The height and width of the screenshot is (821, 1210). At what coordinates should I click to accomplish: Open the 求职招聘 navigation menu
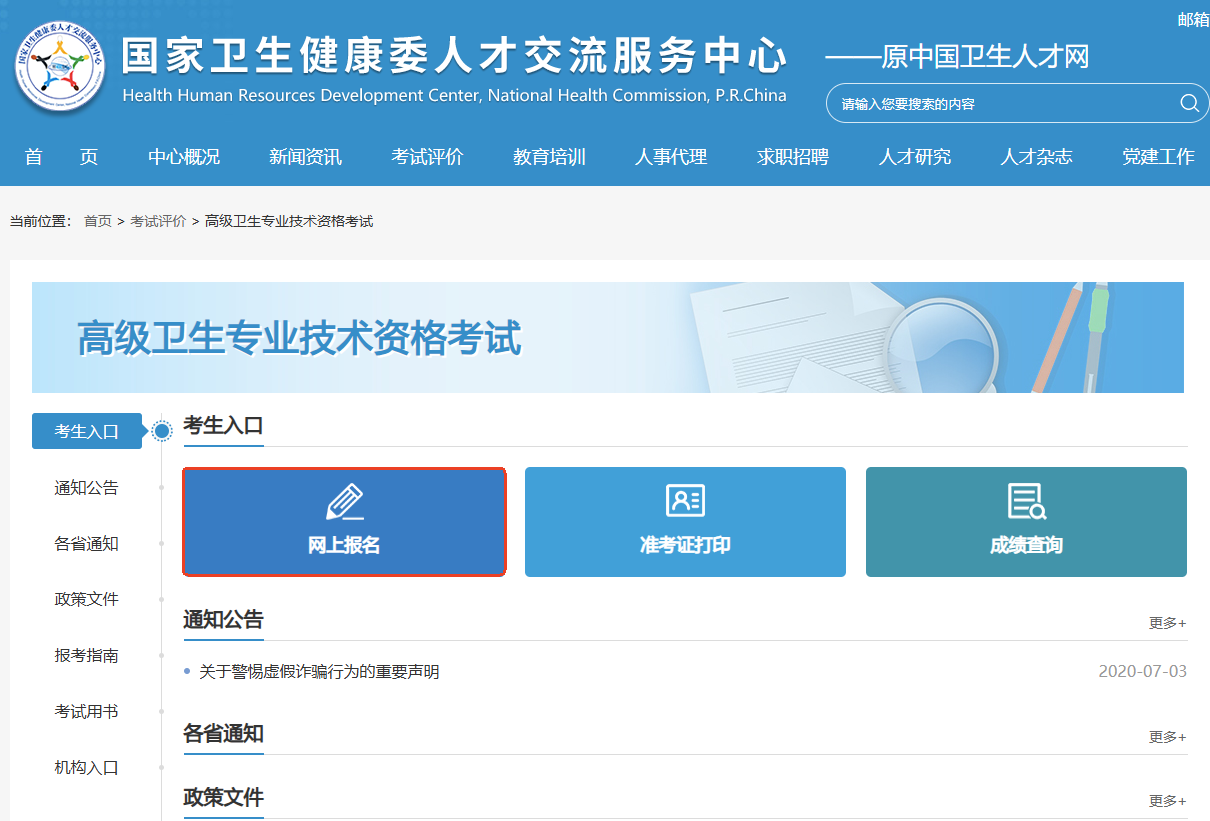(x=792, y=157)
